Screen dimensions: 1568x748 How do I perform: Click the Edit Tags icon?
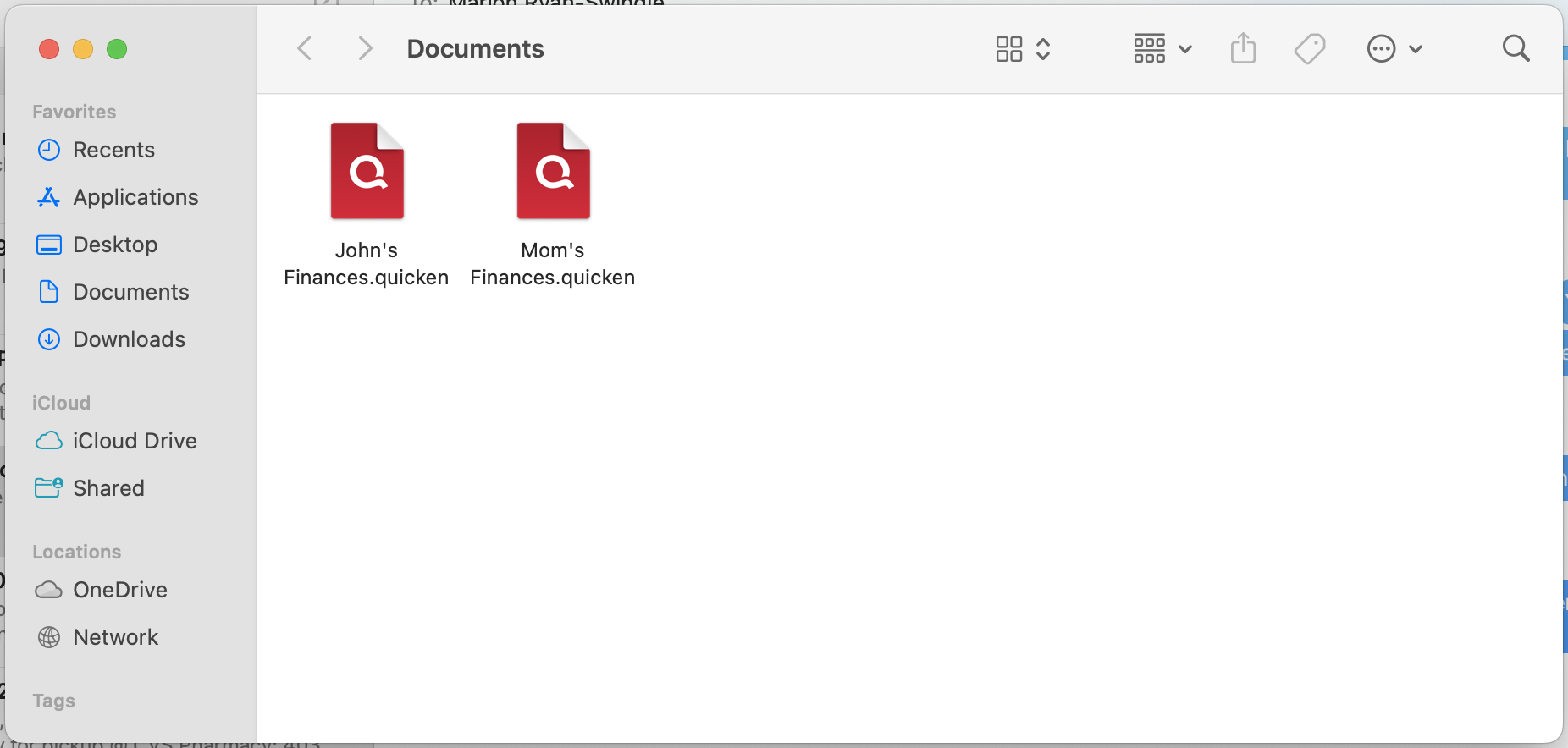tap(1310, 48)
